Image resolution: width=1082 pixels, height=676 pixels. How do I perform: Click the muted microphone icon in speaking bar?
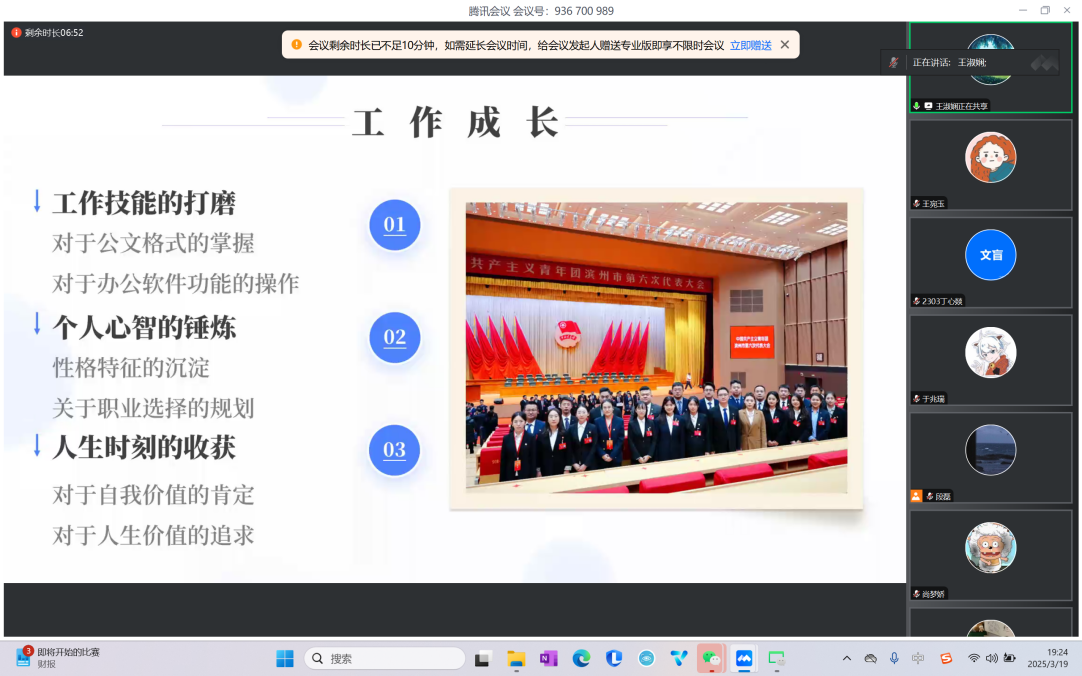point(894,62)
